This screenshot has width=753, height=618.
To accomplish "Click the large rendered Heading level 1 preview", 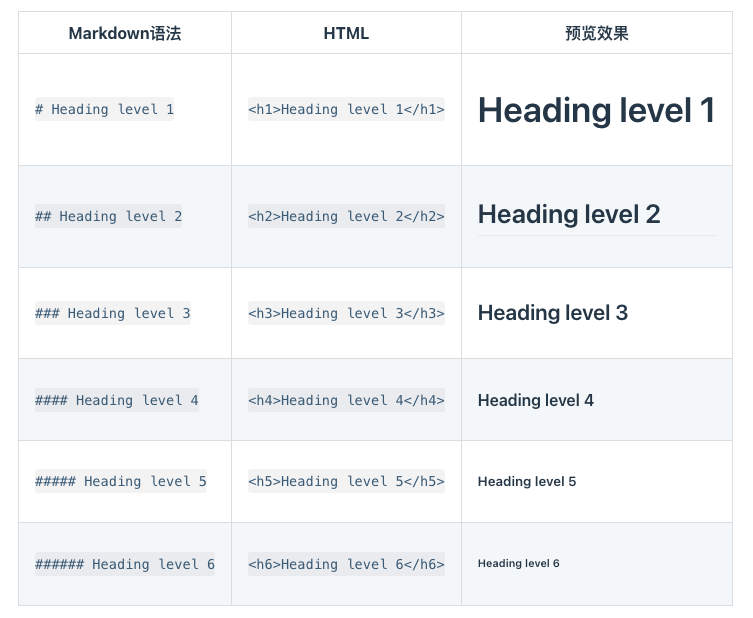I will point(596,110).
